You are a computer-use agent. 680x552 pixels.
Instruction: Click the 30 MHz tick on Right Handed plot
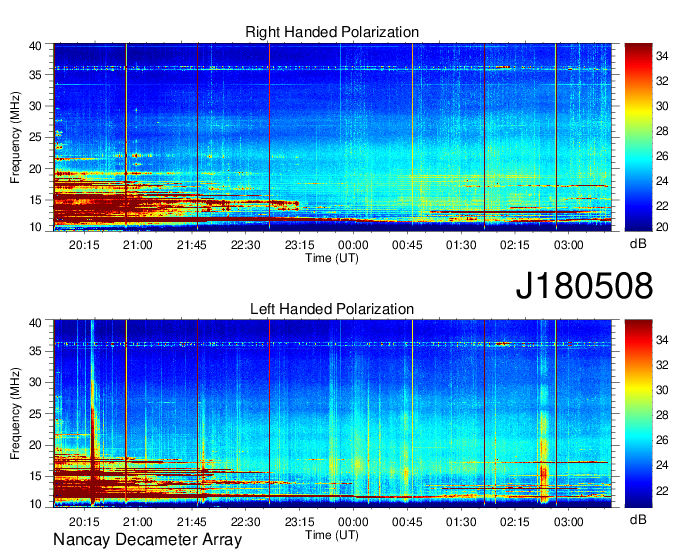[36, 106]
